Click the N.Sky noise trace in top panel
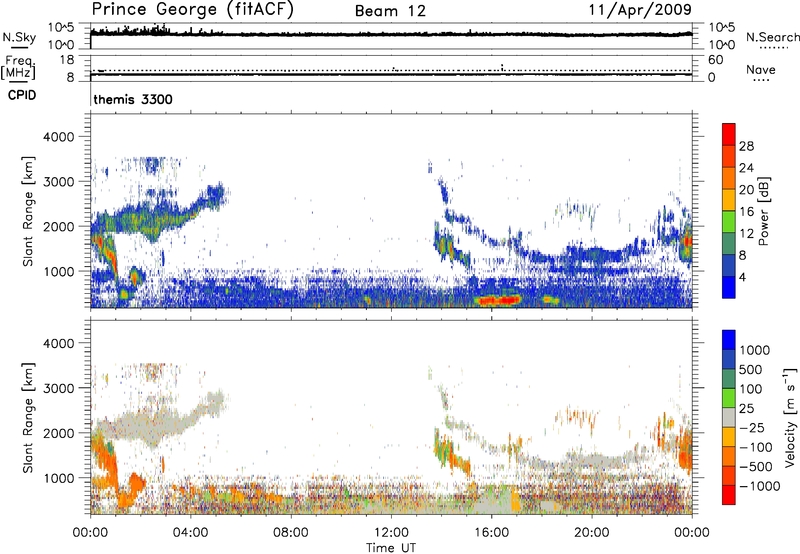 click(391, 34)
